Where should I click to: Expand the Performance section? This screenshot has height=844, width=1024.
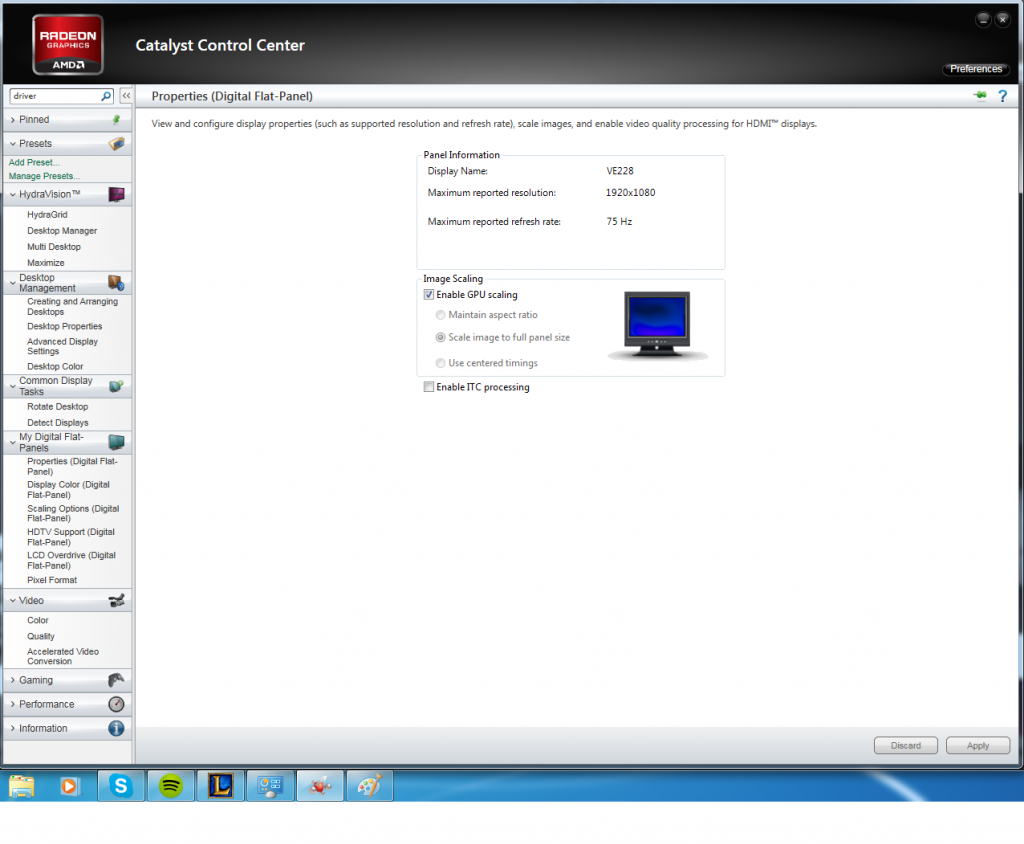coord(12,704)
